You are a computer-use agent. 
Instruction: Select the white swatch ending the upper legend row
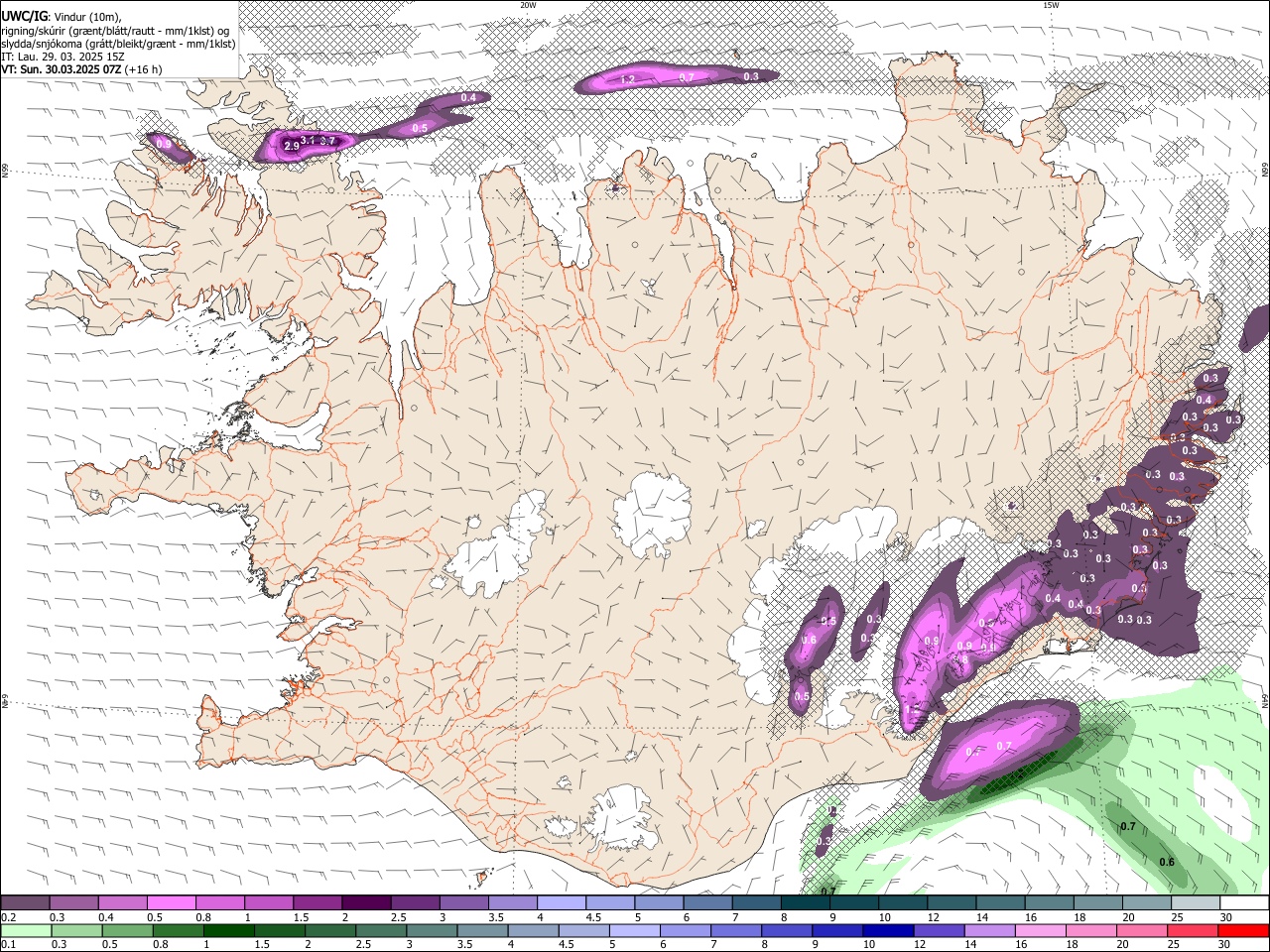point(1244,902)
